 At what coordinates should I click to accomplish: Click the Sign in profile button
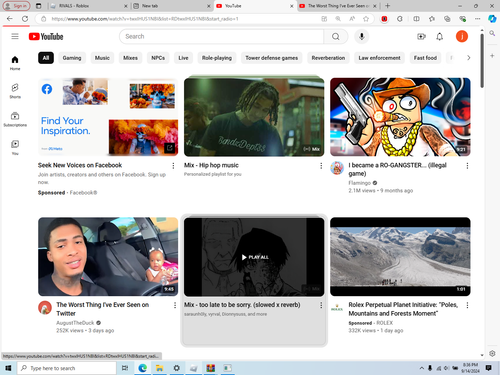coord(17,6)
